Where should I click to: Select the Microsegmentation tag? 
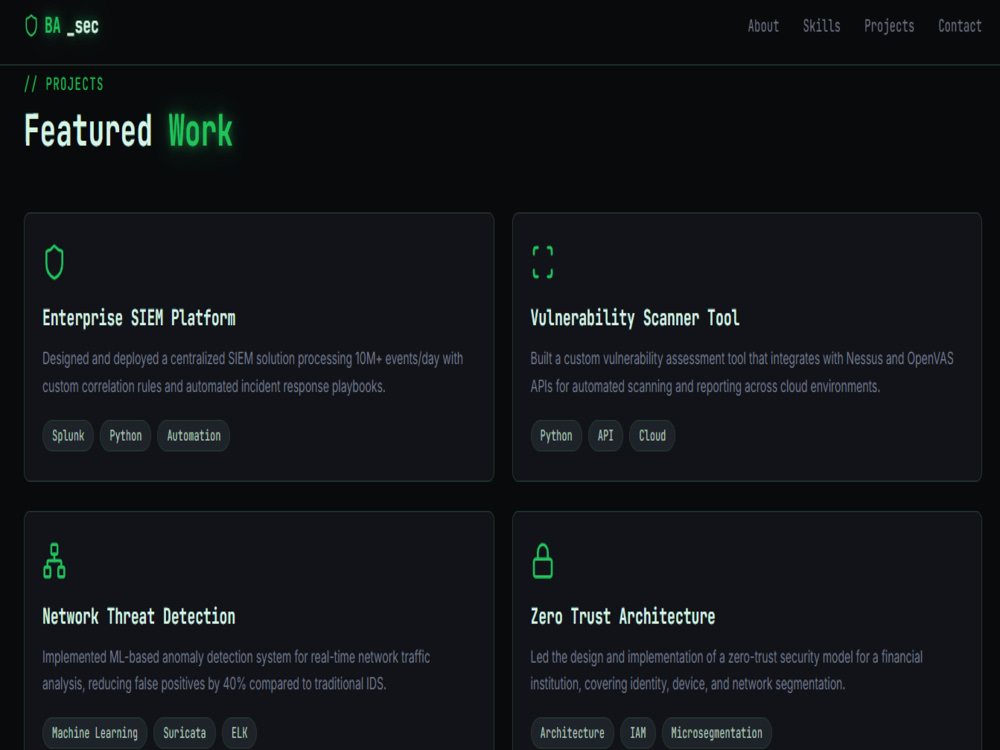click(717, 733)
